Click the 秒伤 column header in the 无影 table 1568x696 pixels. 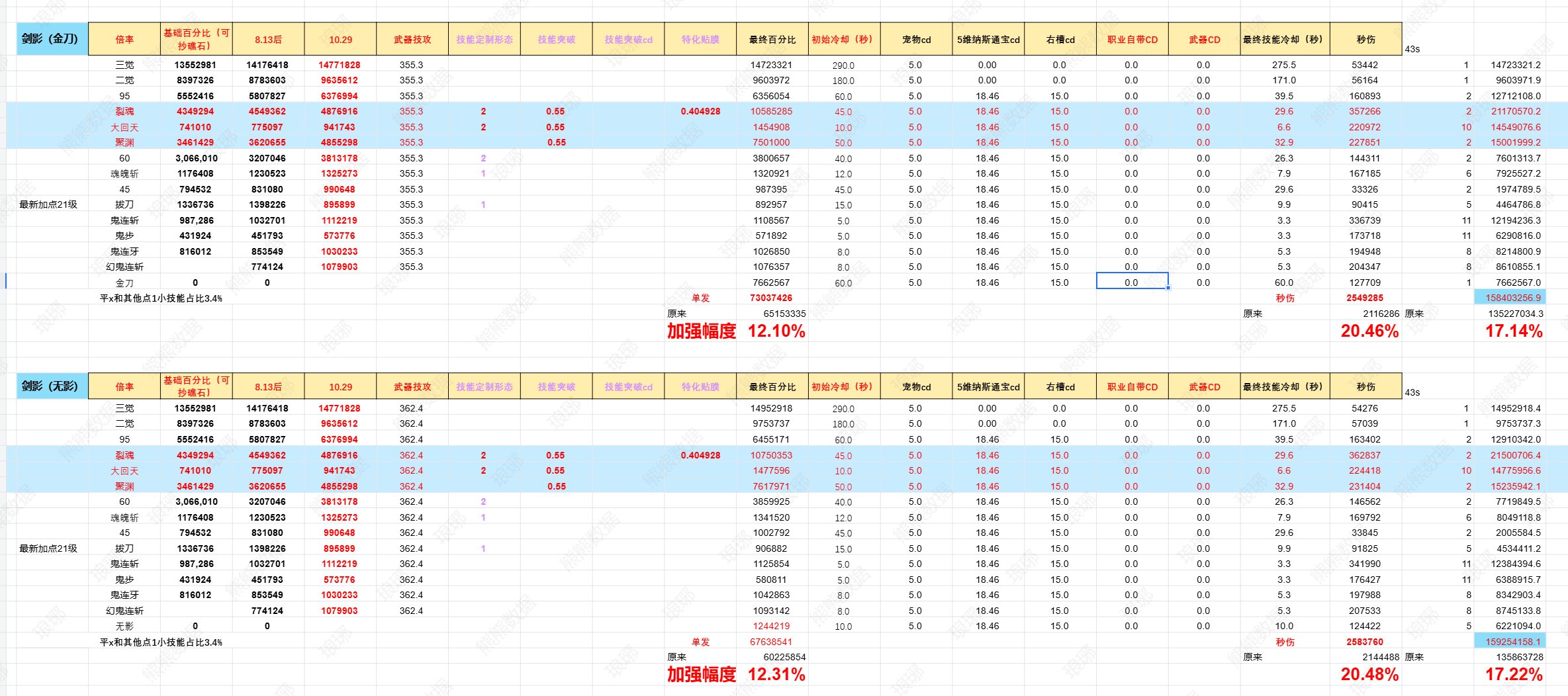1365,386
